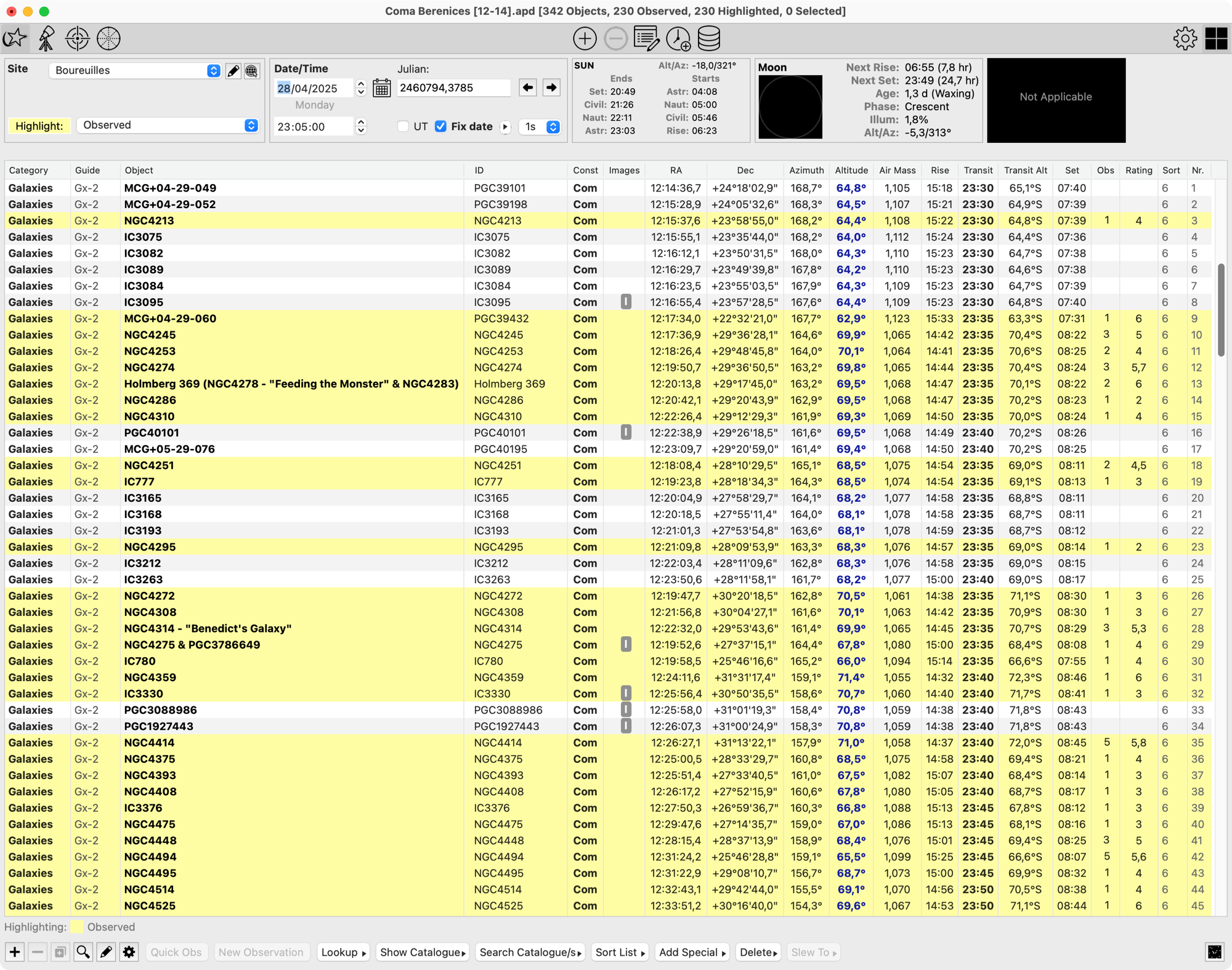Click the Observed highlight color swatch
The image size is (1232, 970).
[77, 927]
